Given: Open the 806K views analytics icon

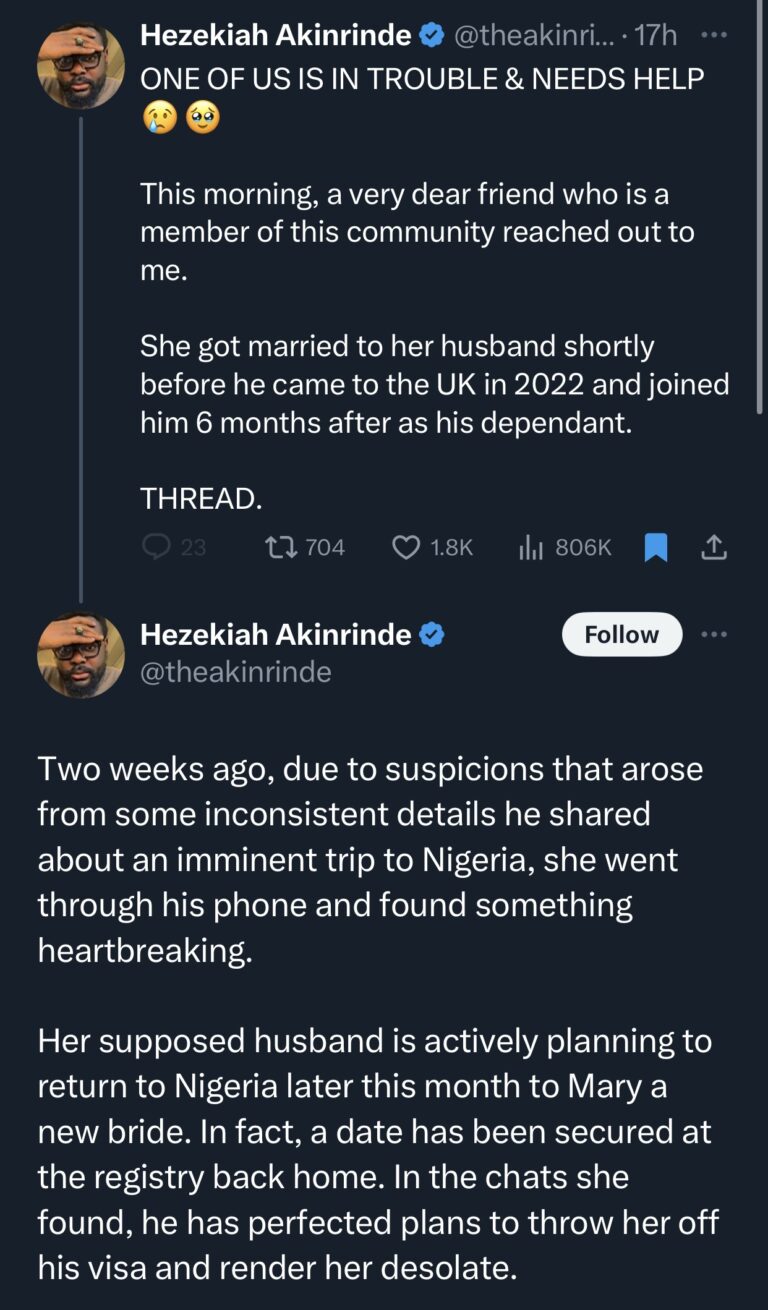Looking at the screenshot, I should click(530, 547).
